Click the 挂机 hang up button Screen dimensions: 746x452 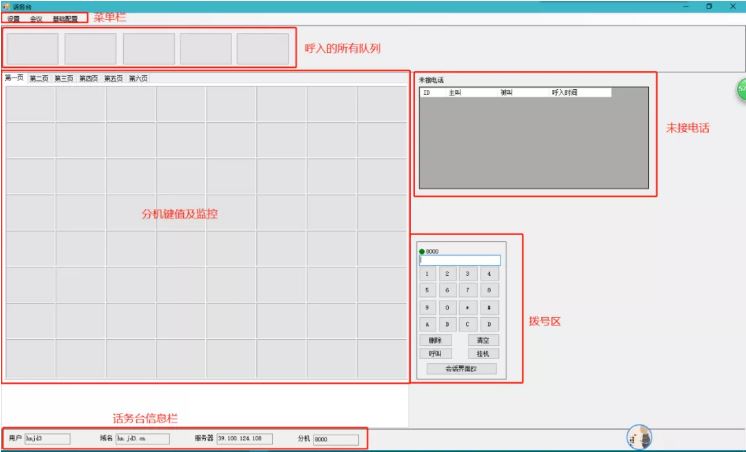483,353
